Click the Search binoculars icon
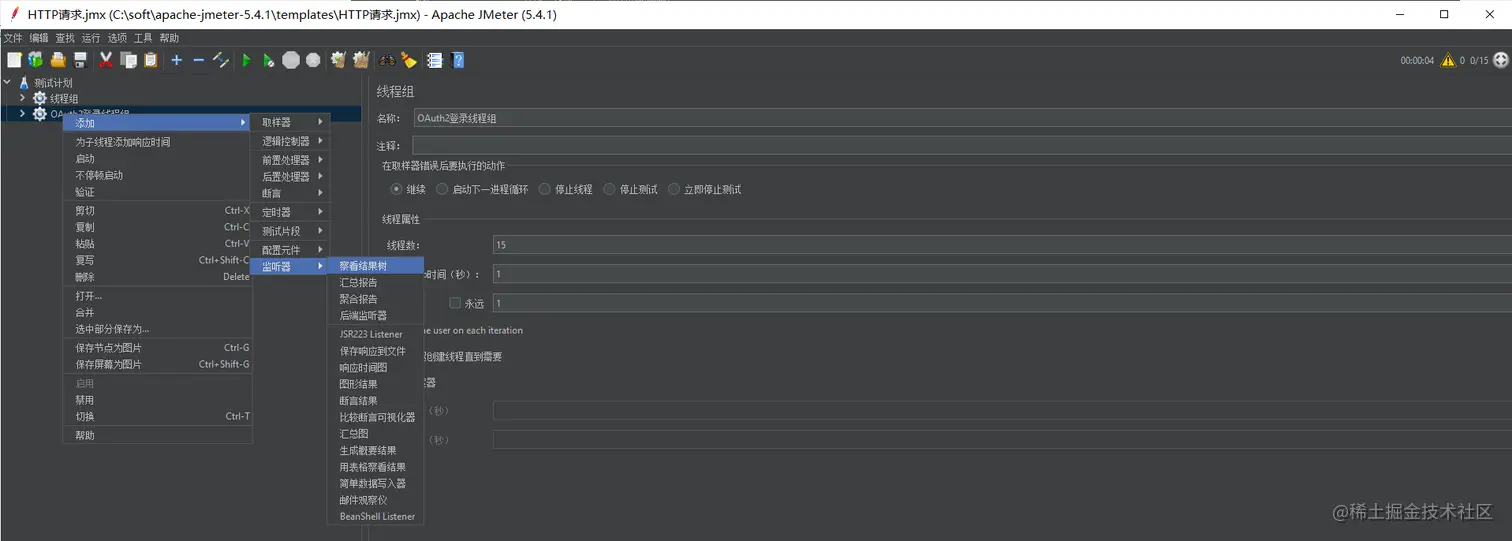 coord(386,60)
